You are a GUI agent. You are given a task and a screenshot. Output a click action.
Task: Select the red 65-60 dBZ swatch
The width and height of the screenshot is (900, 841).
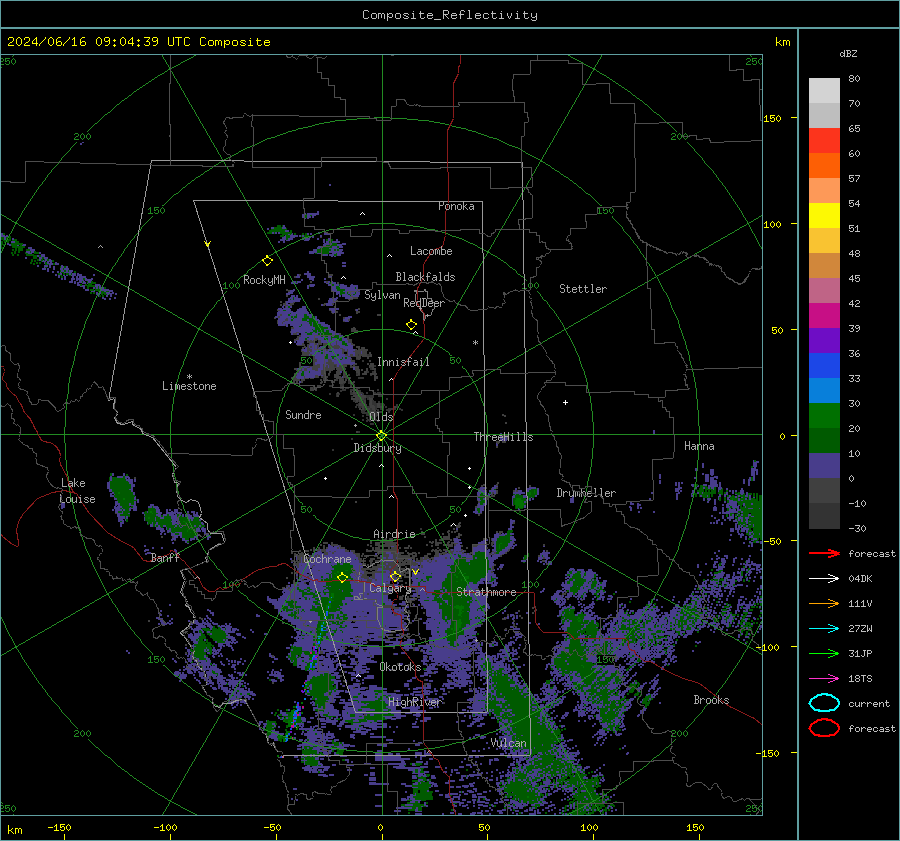point(824,141)
